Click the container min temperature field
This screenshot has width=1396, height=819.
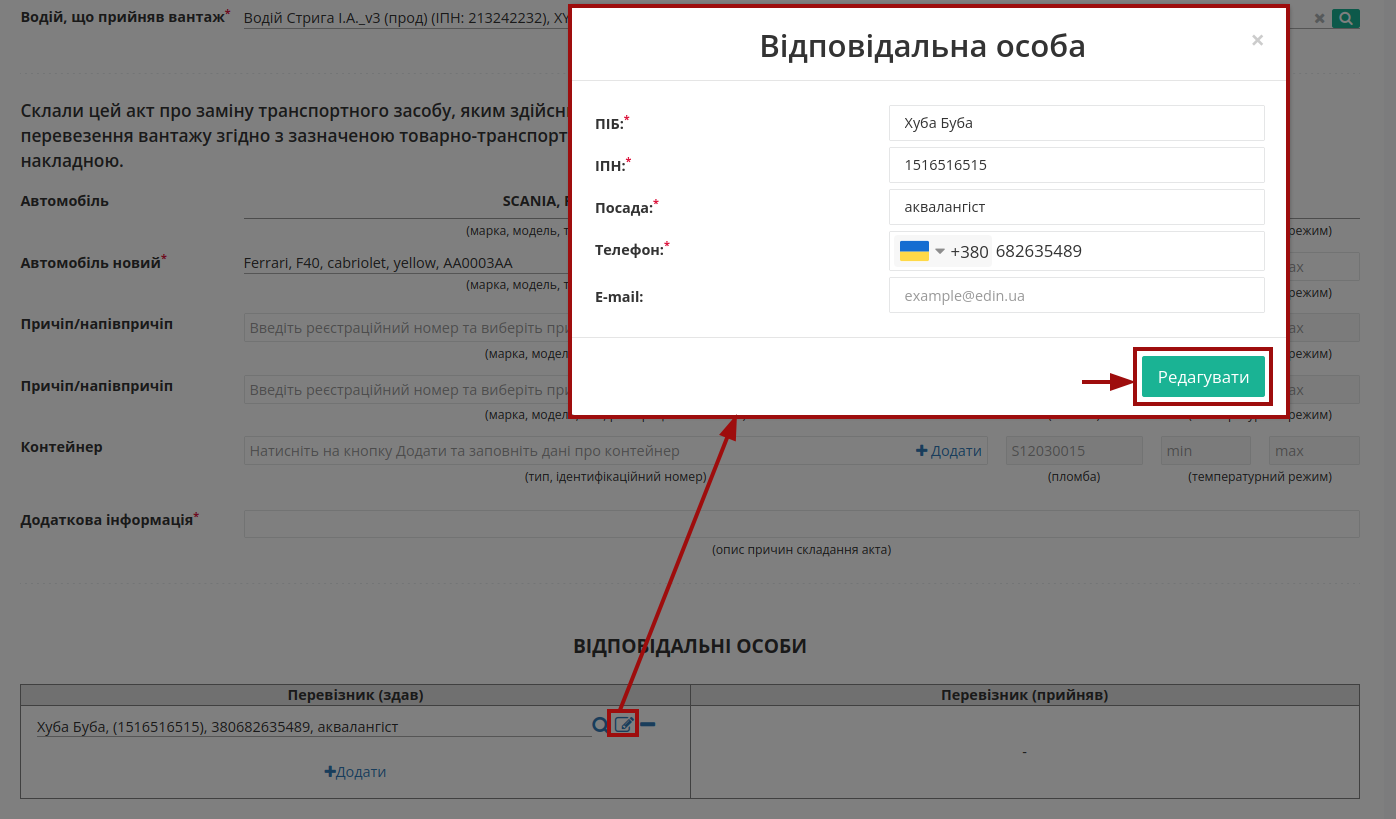1205,451
